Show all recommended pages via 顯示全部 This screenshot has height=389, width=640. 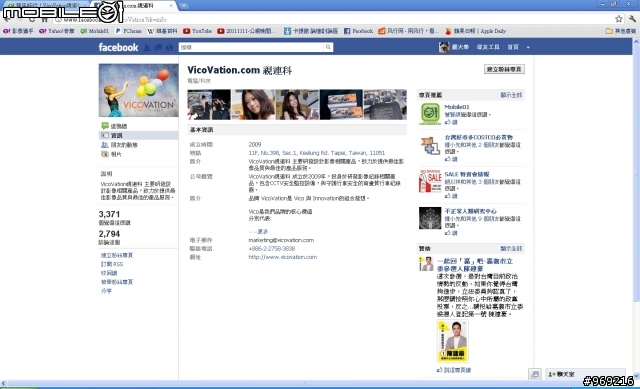tap(511, 95)
